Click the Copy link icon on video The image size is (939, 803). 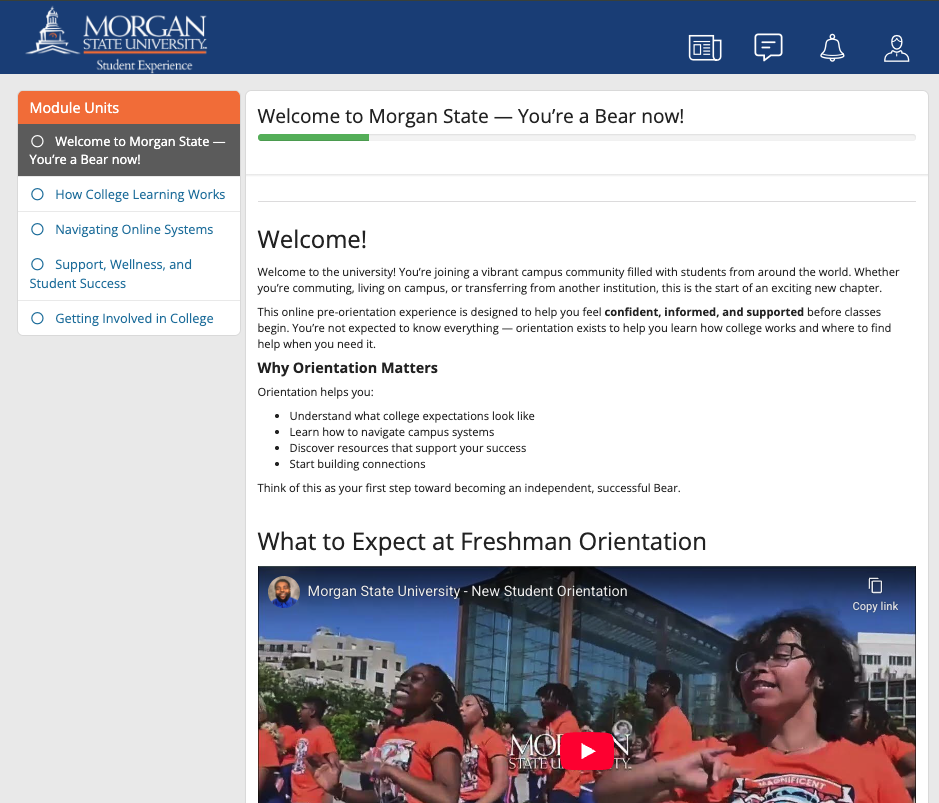click(x=875, y=594)
